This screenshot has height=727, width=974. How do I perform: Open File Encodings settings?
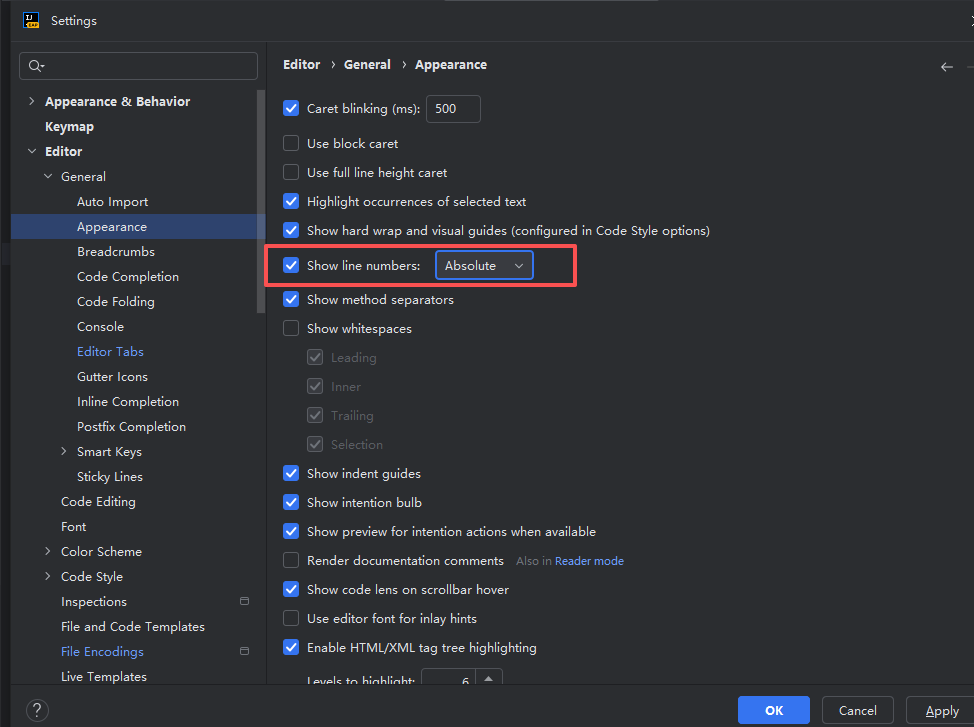click(x=102, y=652)
